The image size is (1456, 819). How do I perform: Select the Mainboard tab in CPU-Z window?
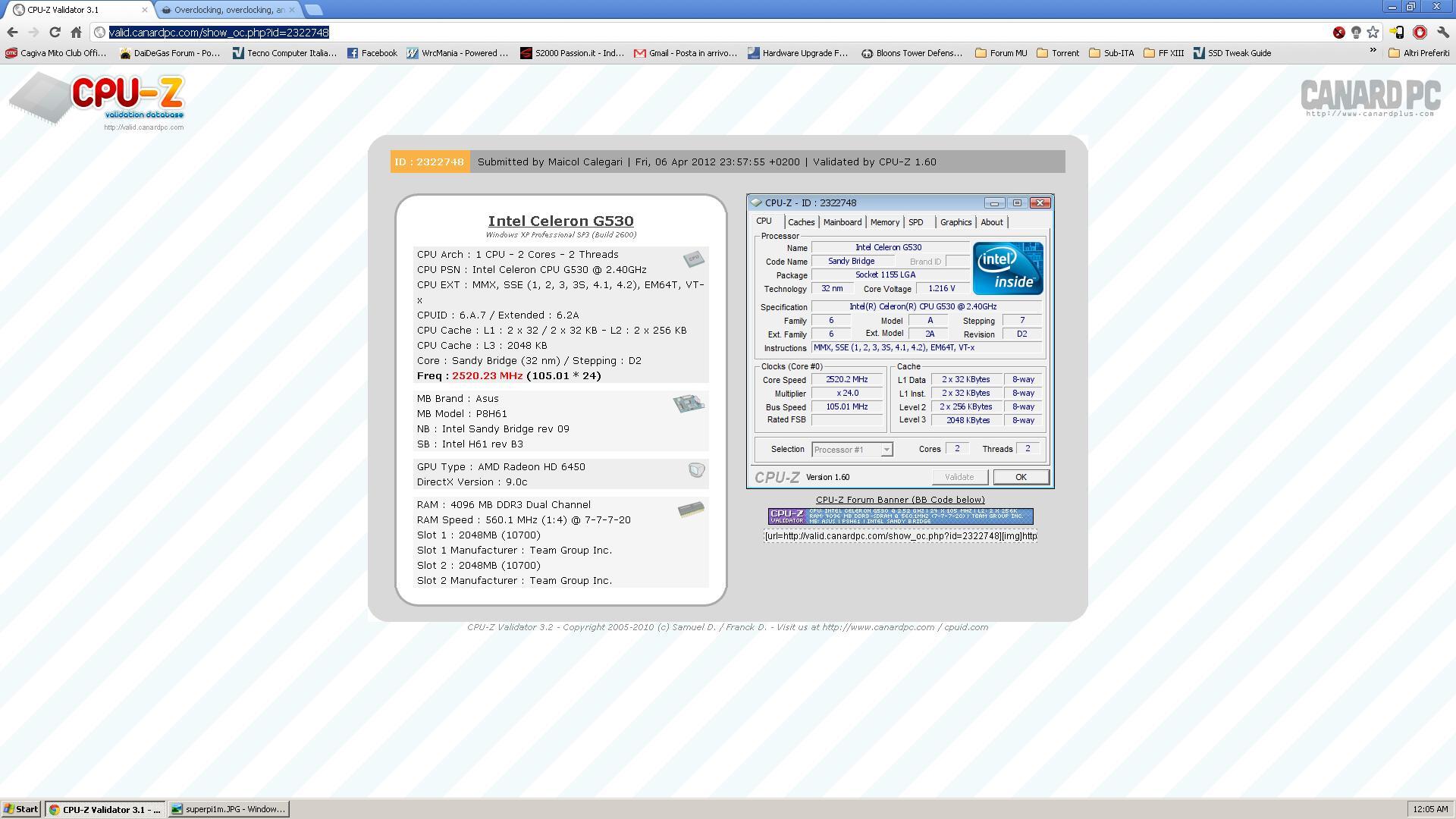(843, 222)
